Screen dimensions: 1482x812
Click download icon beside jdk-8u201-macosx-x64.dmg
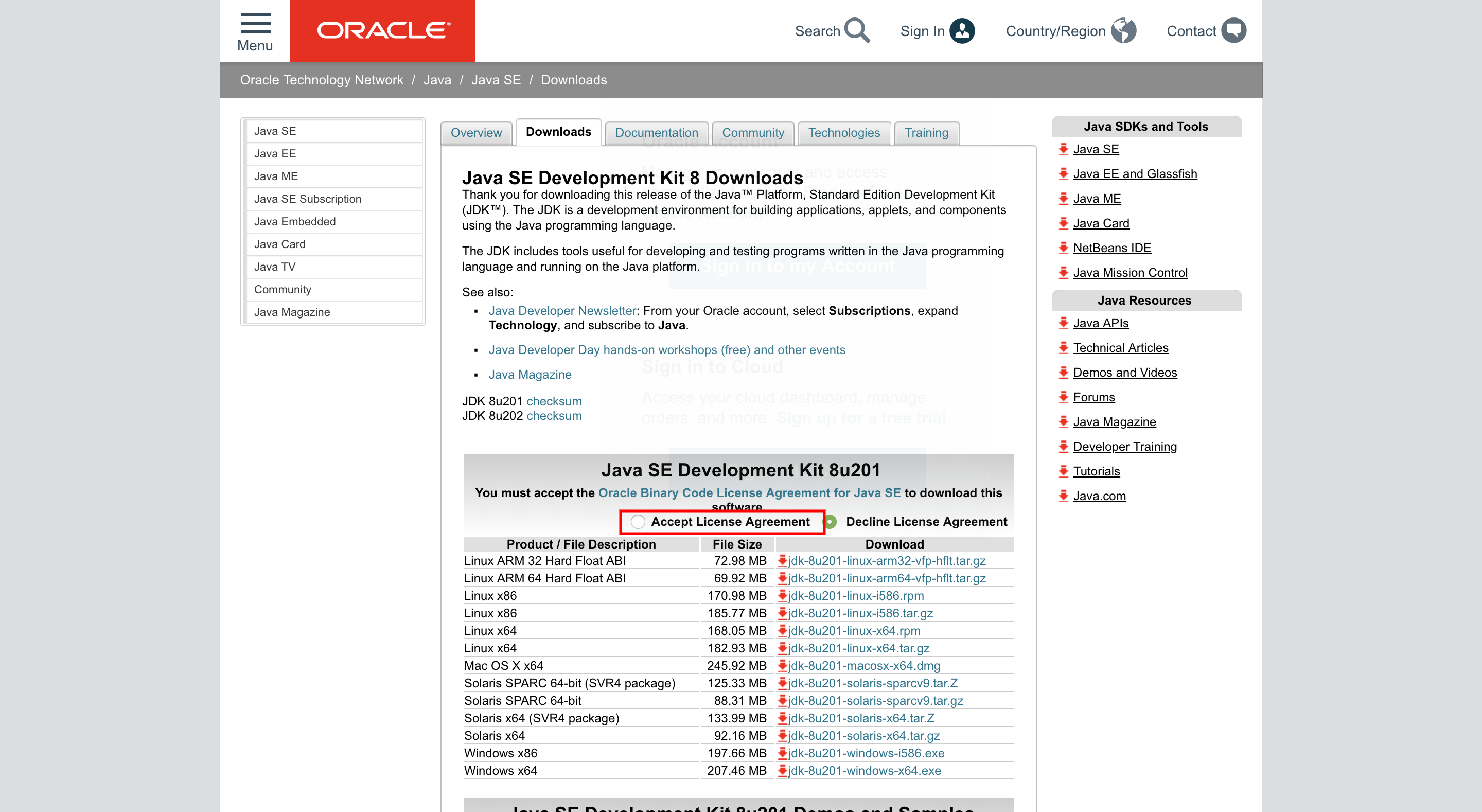[782, 666]
